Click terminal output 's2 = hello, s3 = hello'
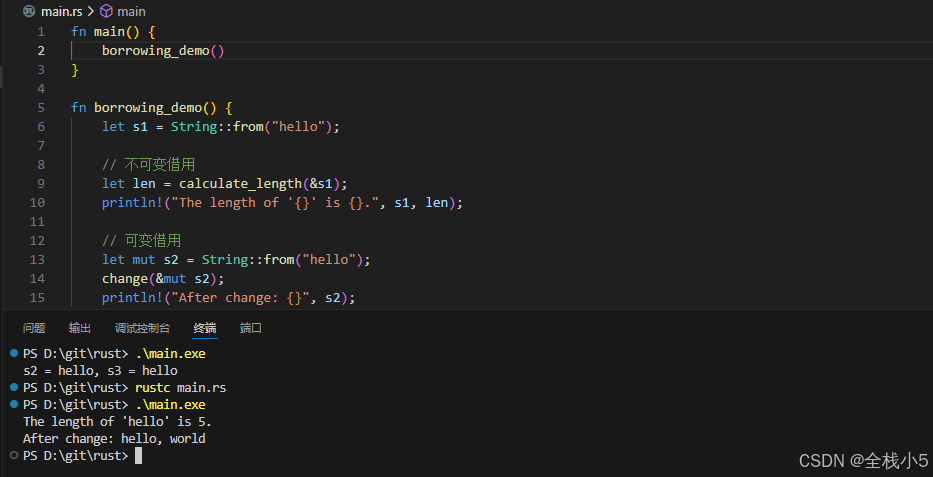 click(x=100, y=371)
